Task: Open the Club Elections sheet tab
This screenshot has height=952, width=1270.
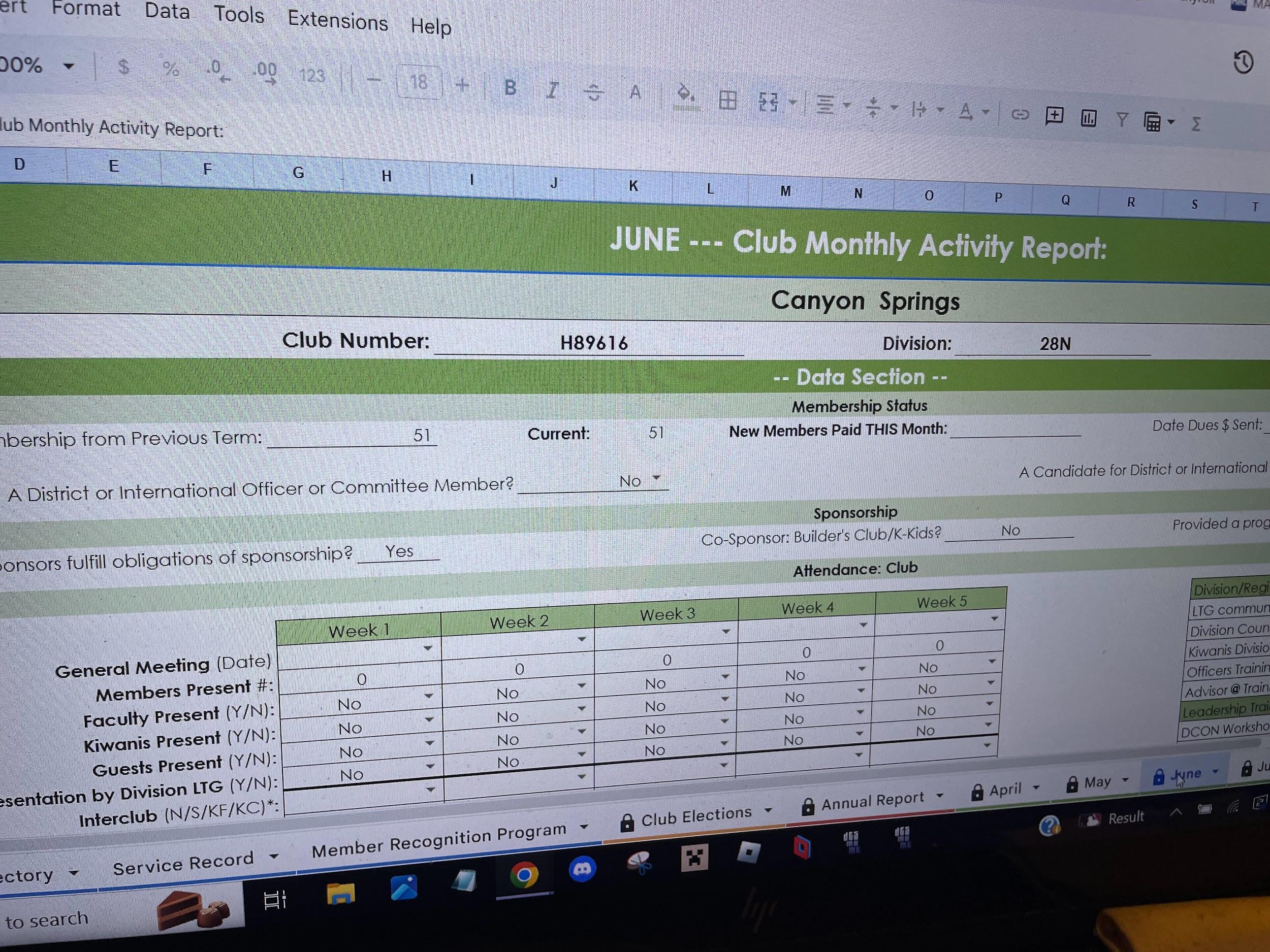Action: (x=696, y=816)
